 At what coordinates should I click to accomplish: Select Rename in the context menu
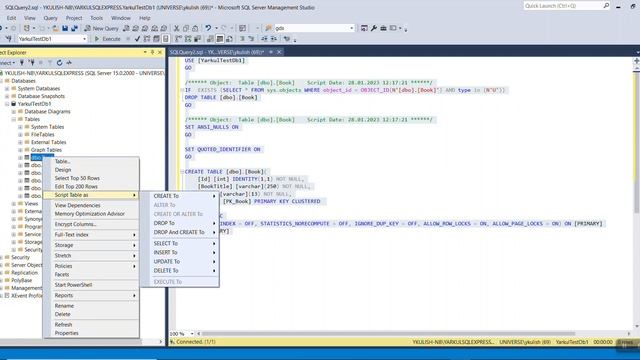pyautogui.click(x=91, y=306)
